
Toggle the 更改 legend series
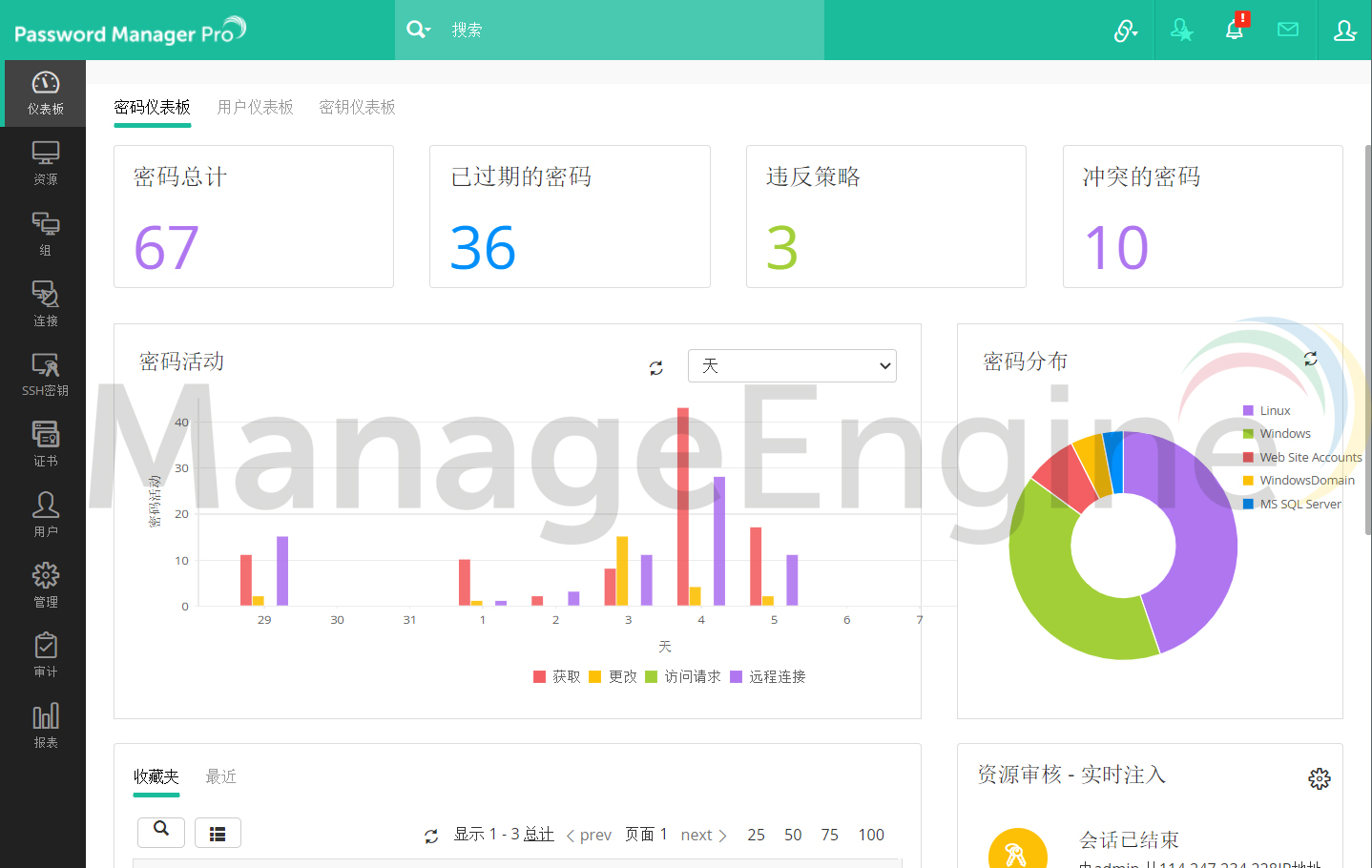(x=613, y=676)
